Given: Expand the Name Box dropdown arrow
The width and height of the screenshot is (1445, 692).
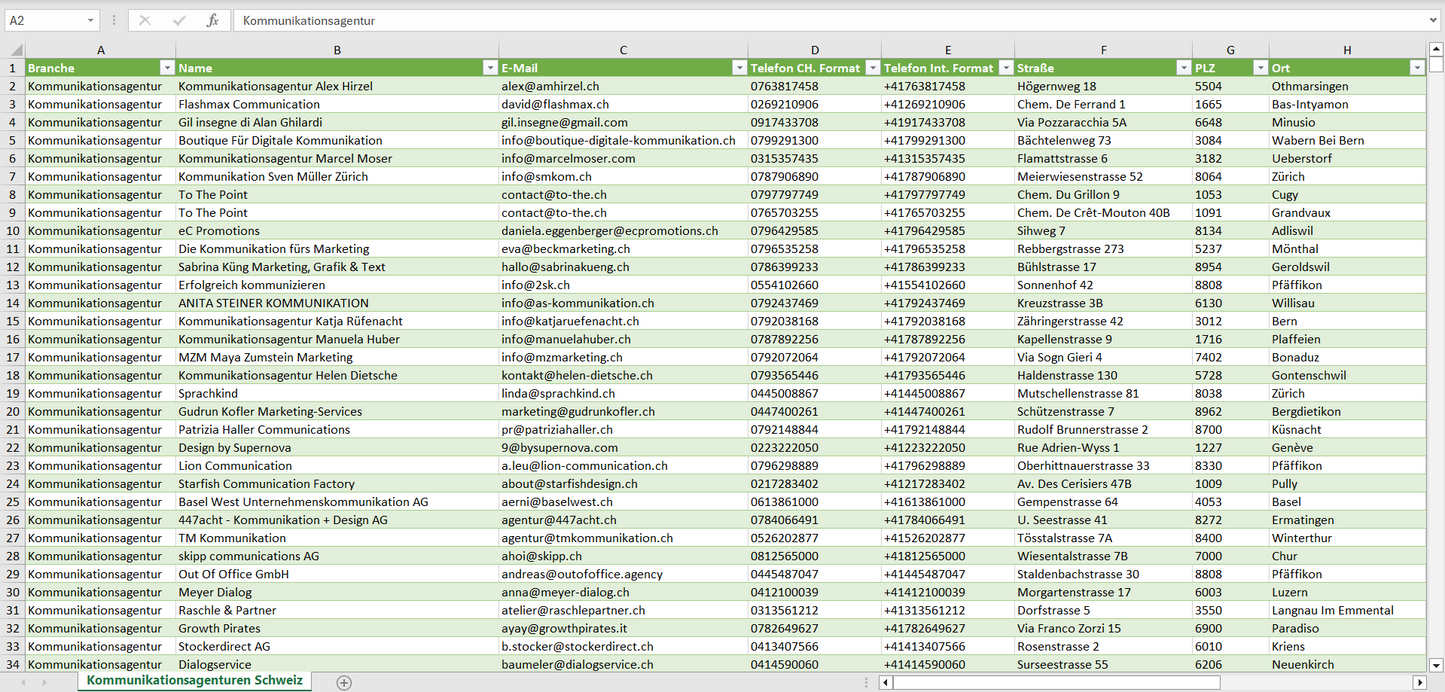Looking at the screenshot, I should coord(90,20).
